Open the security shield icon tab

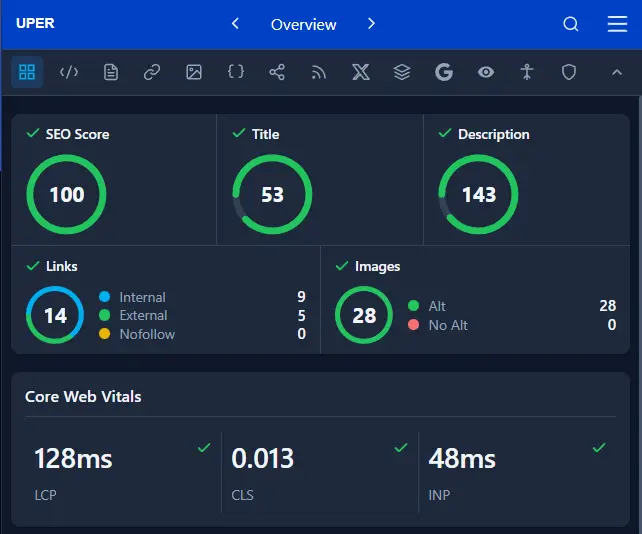pos(569,72)
